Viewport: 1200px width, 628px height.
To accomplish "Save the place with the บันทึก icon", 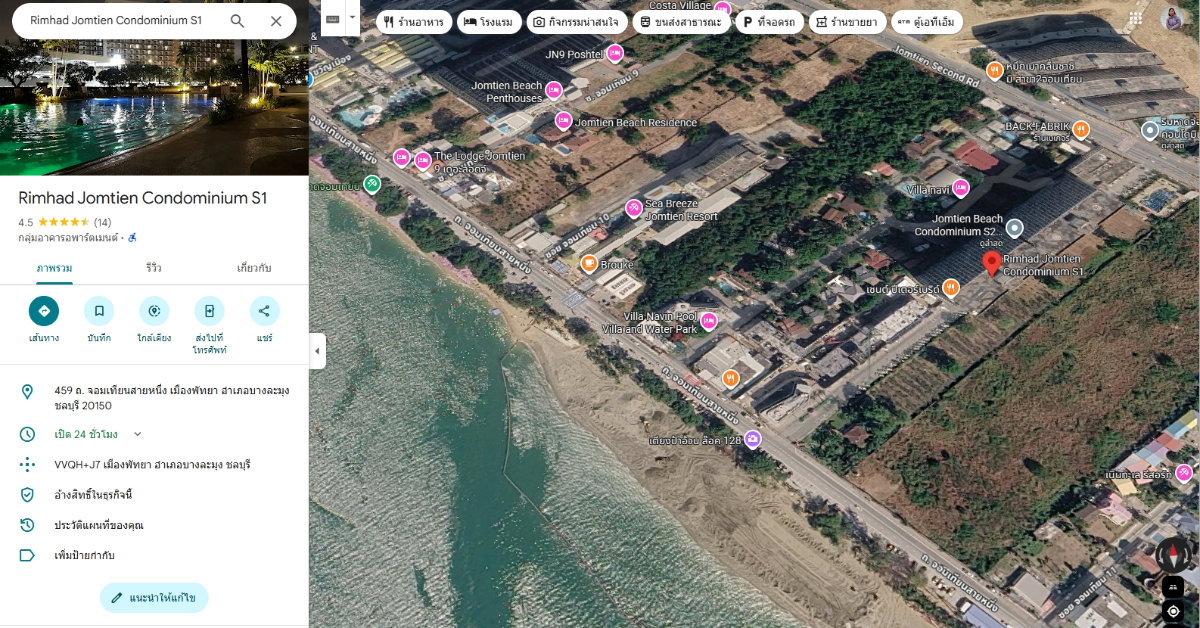I will [99, 311].
